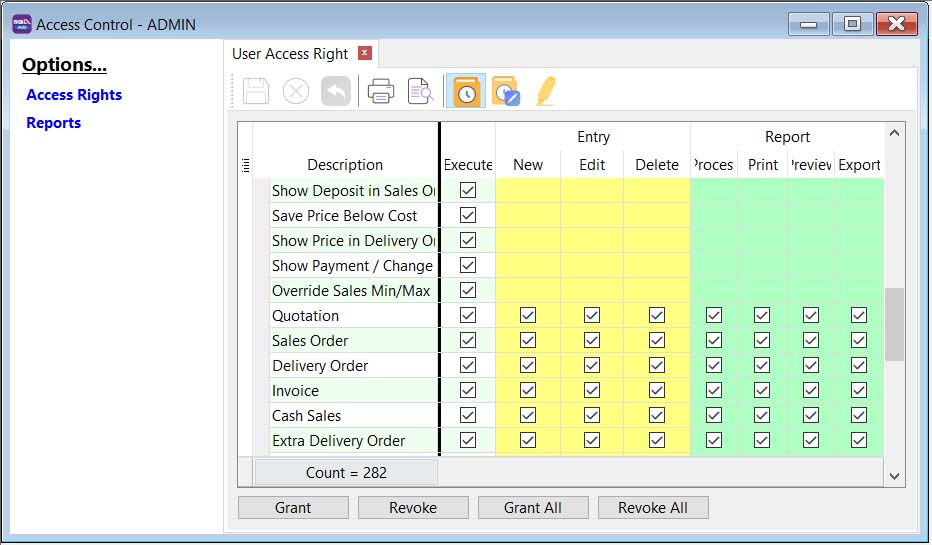The height and width of the screenshot is (545, 932).
Task: Disable Export checkbox for Cash Sales
Action: [x=858, y=416]
